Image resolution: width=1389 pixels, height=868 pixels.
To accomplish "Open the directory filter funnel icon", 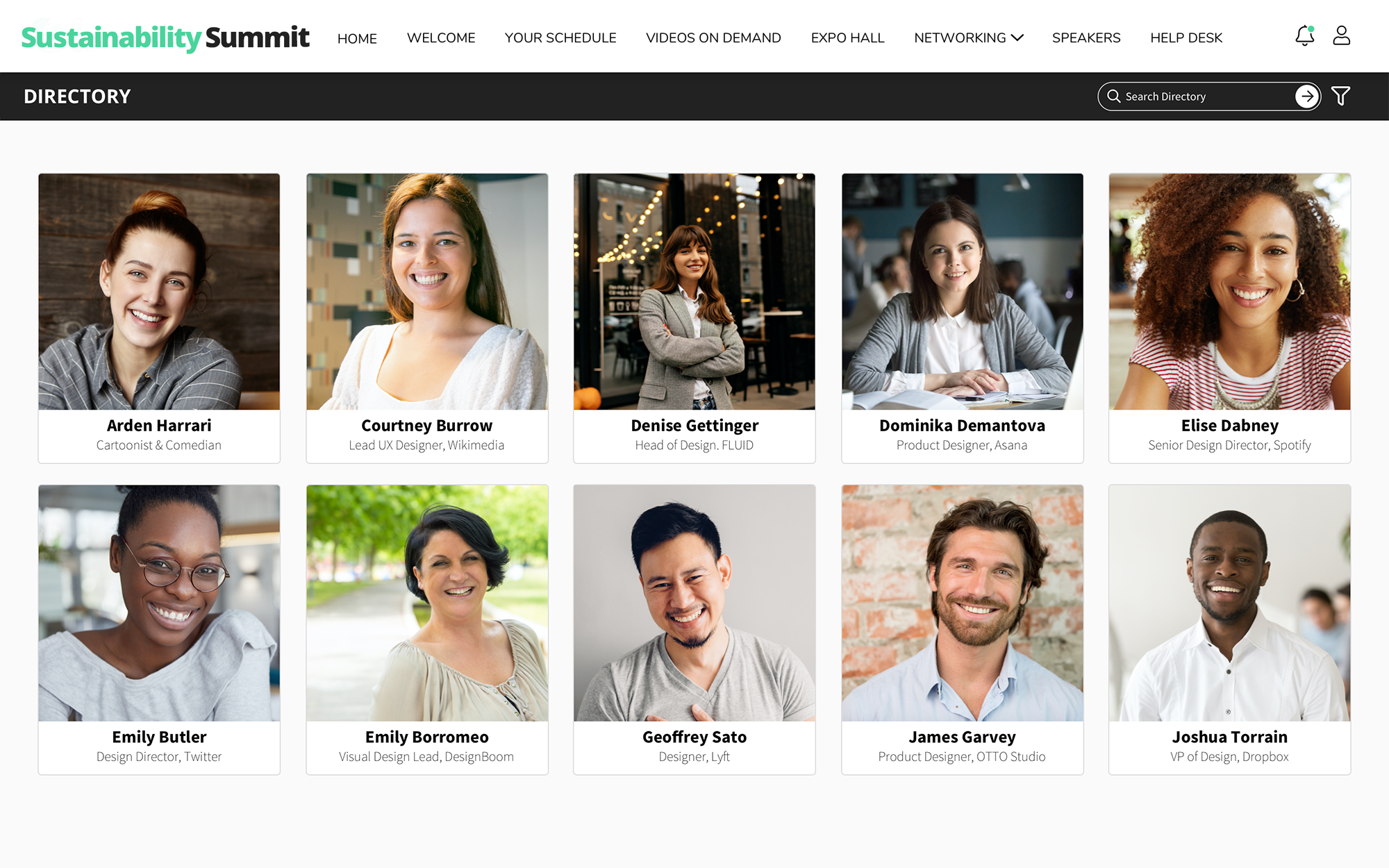I will click(1340, 96).
